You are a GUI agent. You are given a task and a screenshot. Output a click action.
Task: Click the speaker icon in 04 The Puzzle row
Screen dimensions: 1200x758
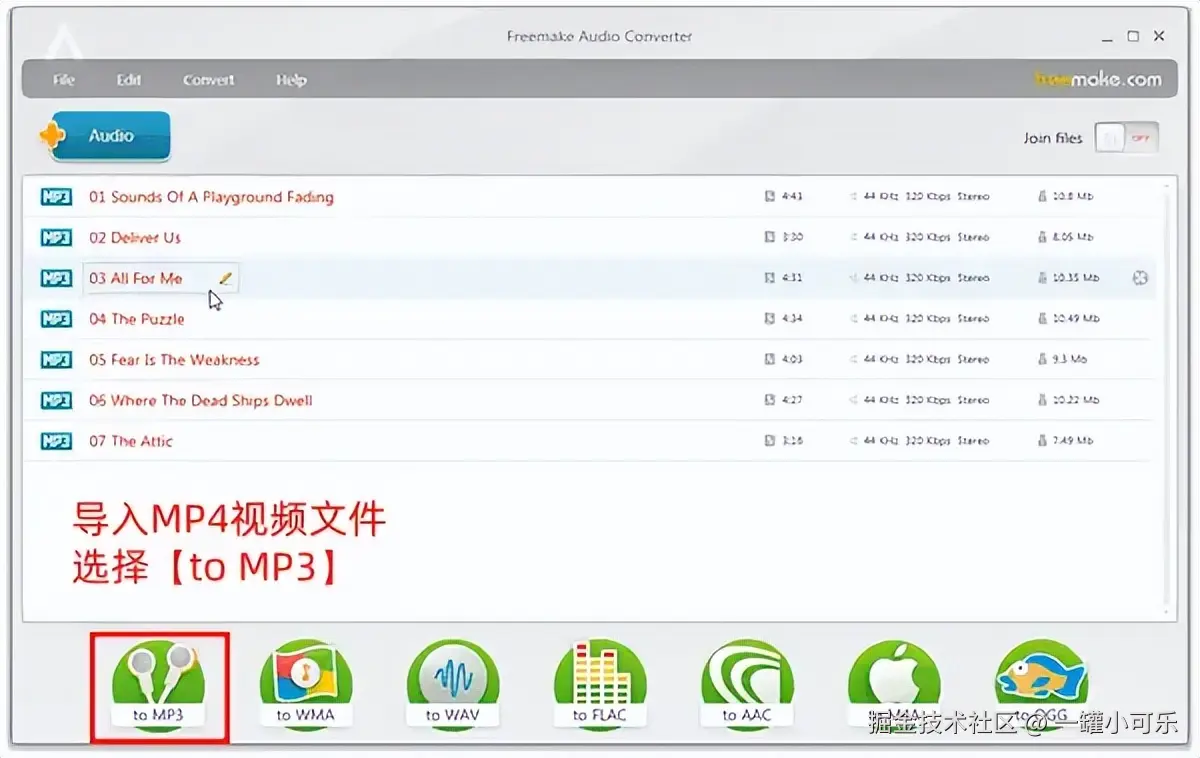pos(854,319)
